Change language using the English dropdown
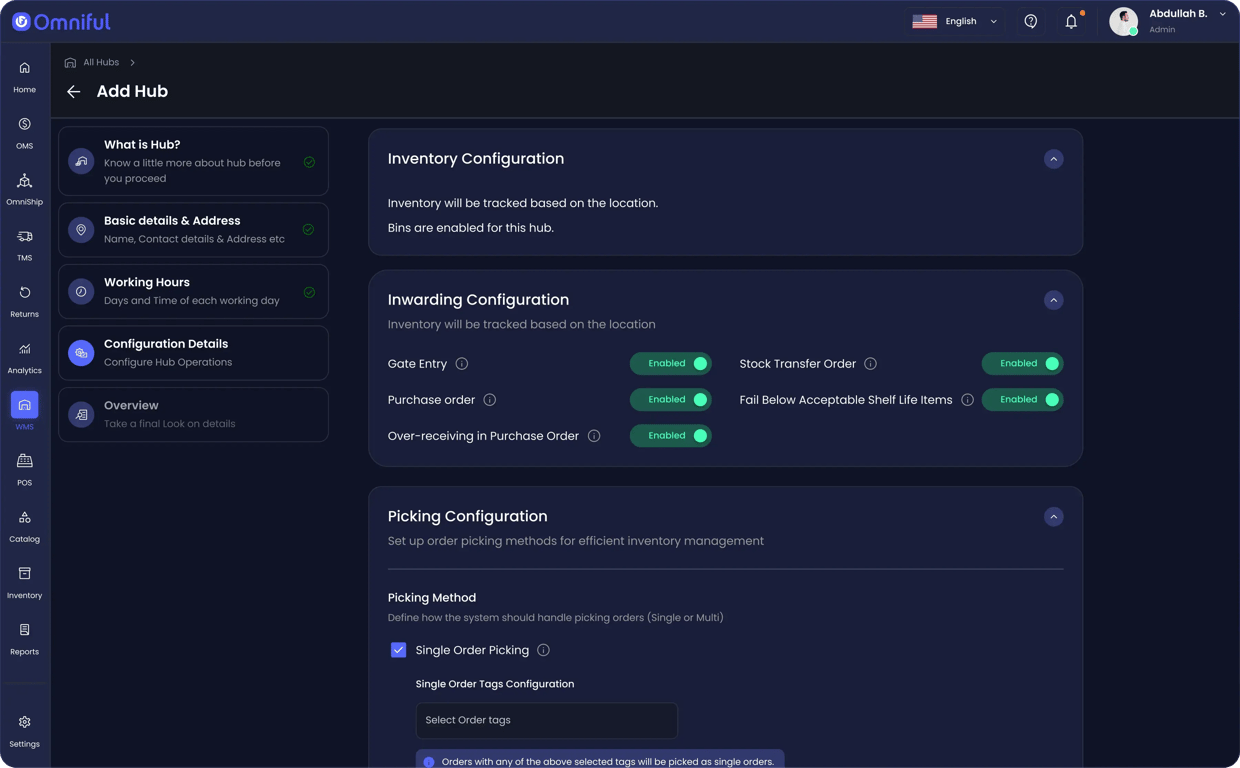Viewport: 1240px width, 768px height. [955, 21]
